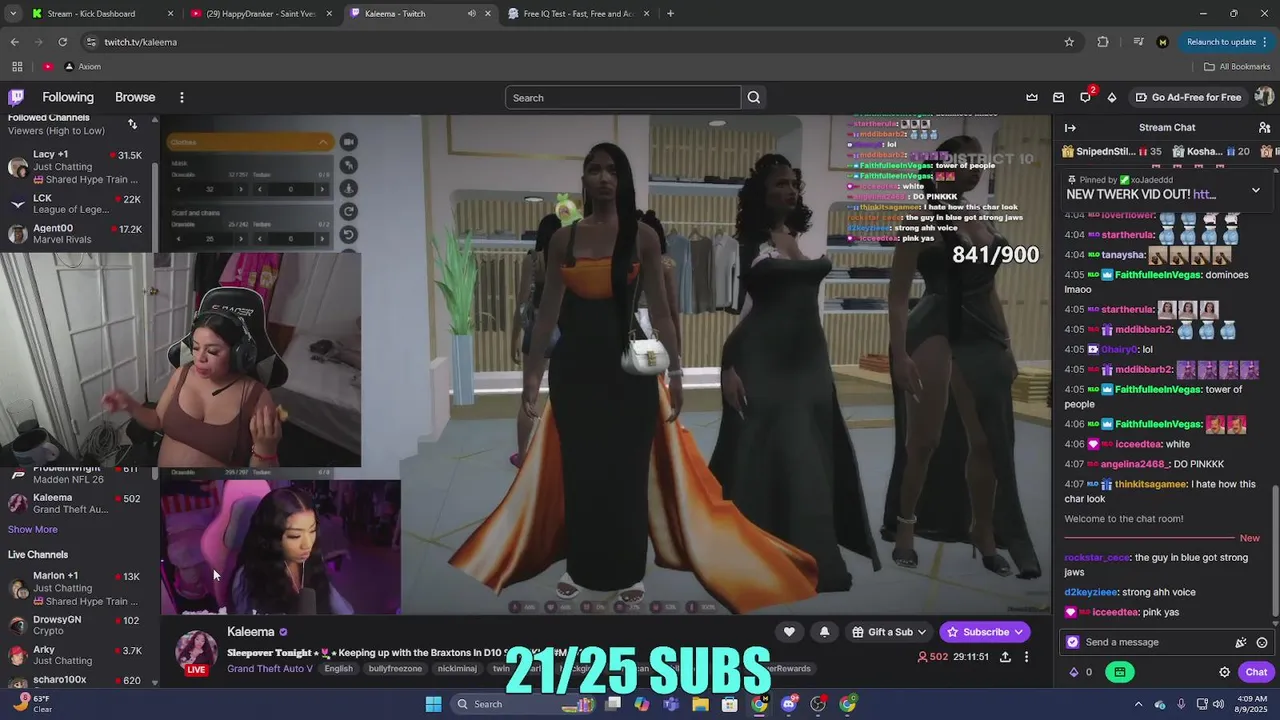1280x720 pixels.
Task: Click Go Ad-Free for Free button
Action: pyautogui.click(x=1189, y=97)
